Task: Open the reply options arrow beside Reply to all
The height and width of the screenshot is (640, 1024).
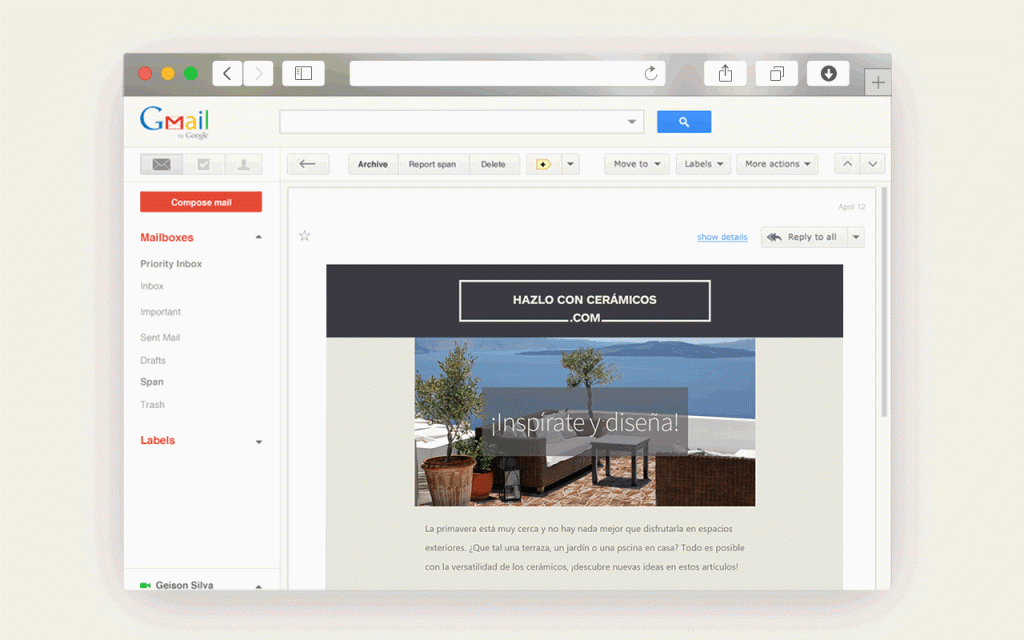Action: click(x=856, y=237)
